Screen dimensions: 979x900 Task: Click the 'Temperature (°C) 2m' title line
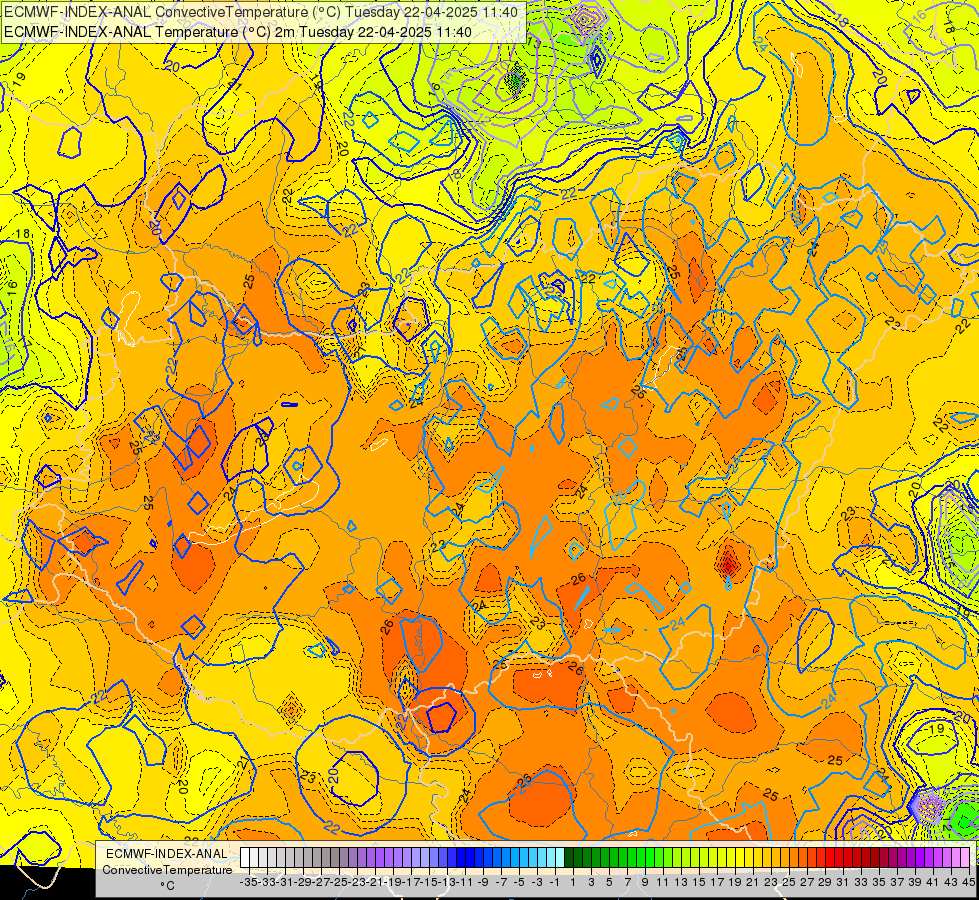click(238, 32)
